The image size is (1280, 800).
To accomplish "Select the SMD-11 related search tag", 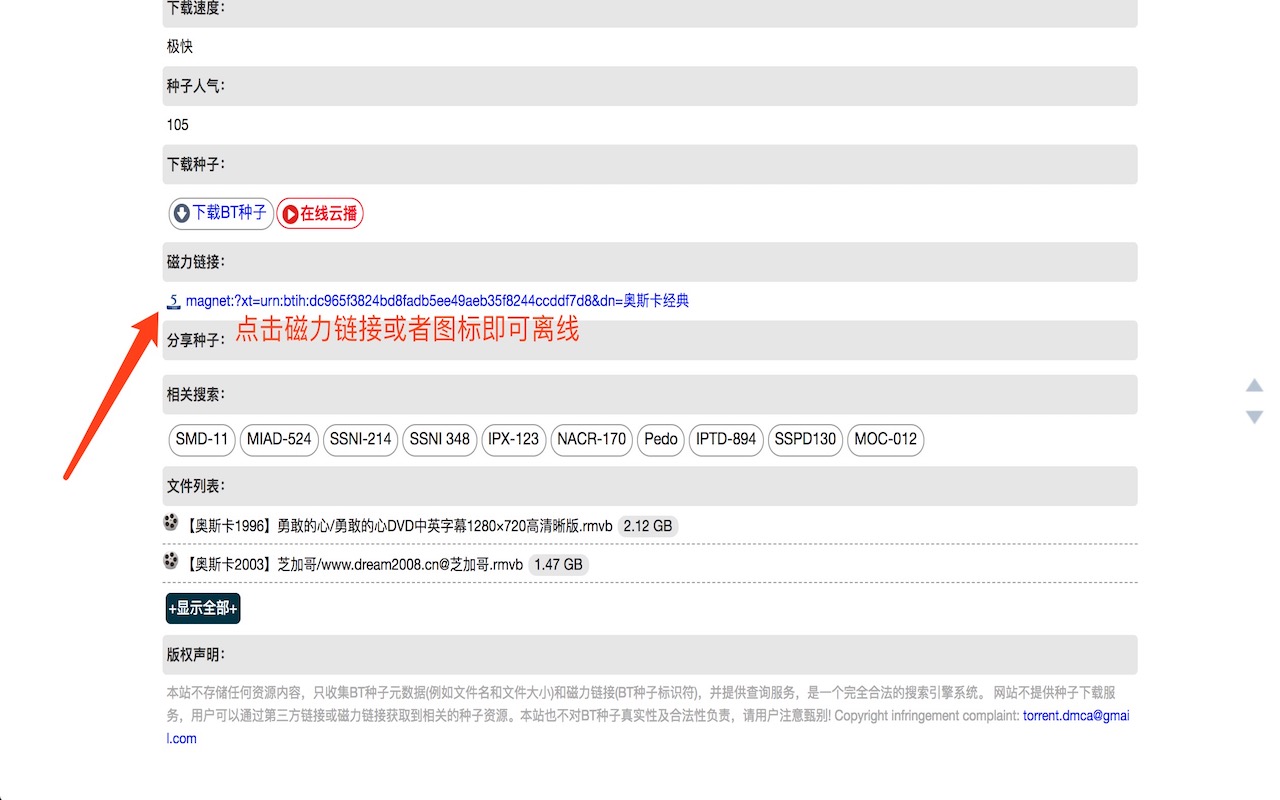I will (201, 440).
